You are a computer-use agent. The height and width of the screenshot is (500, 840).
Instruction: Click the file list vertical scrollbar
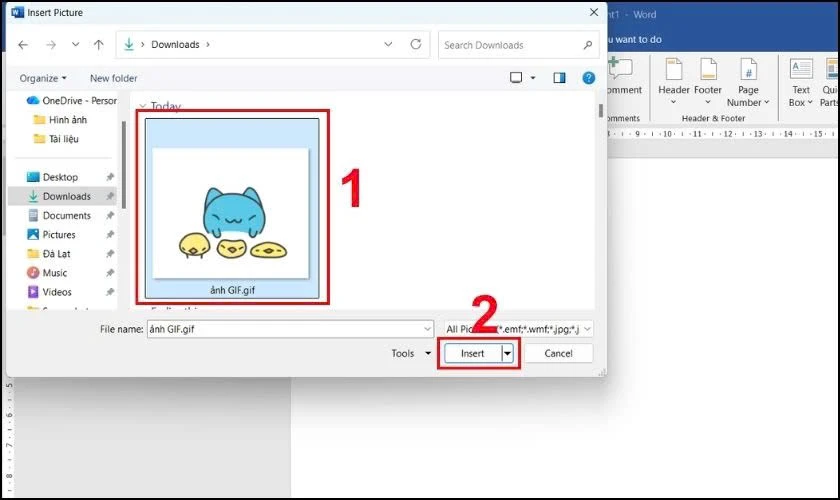coord(601,110)
